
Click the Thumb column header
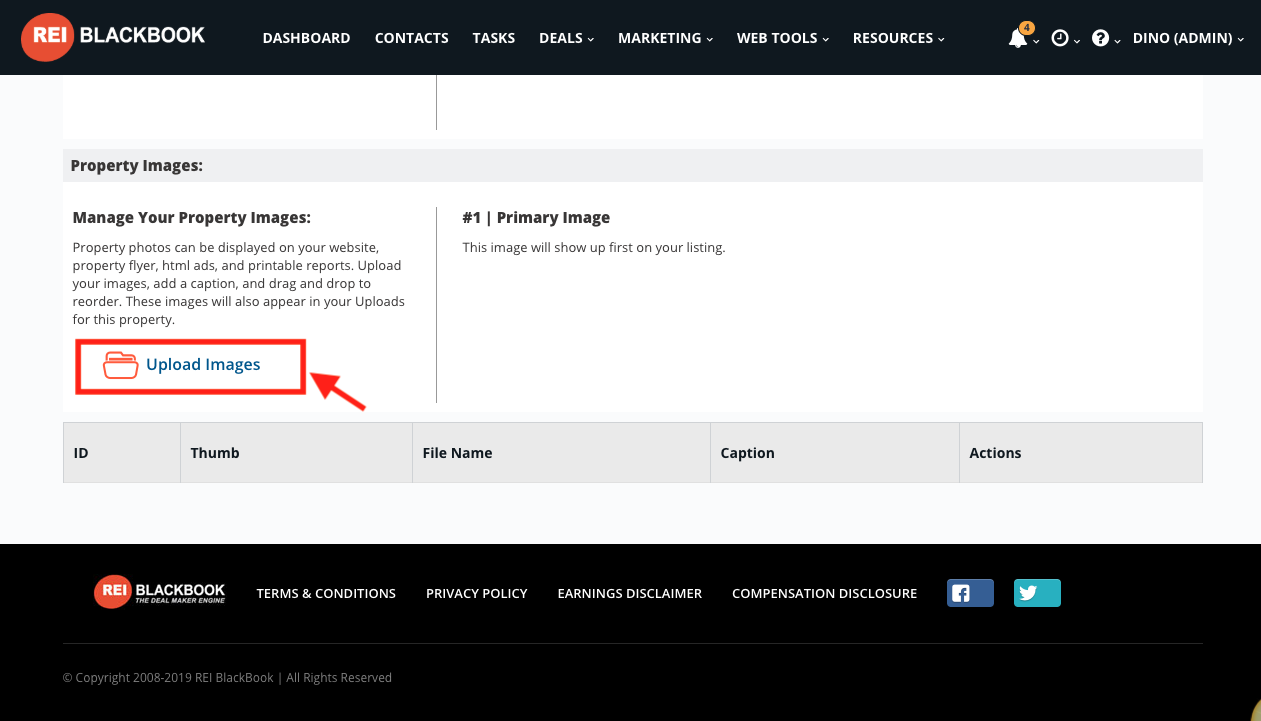pos(296,453)
